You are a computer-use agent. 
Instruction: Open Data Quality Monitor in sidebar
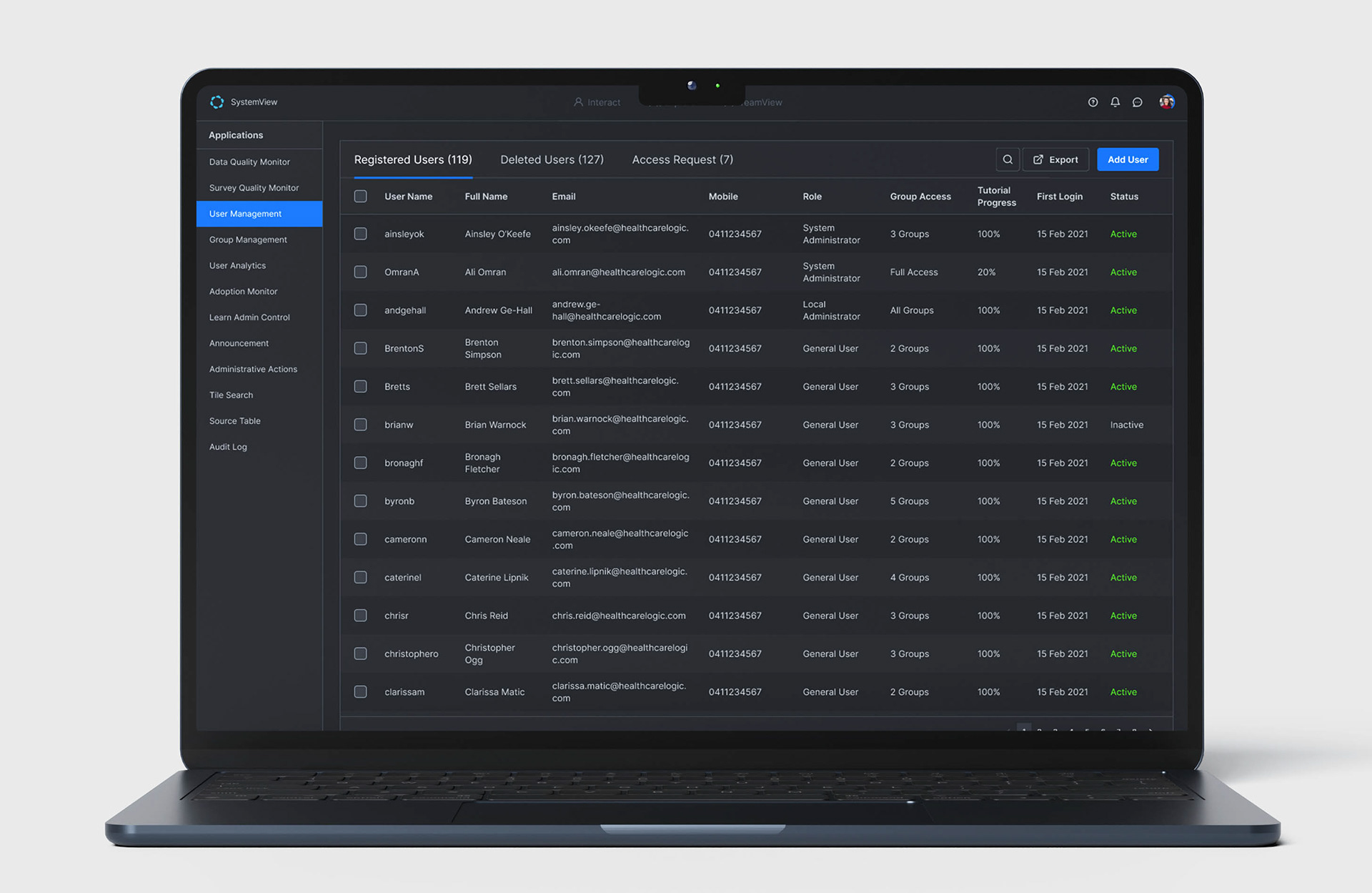[x=259, y=162]
